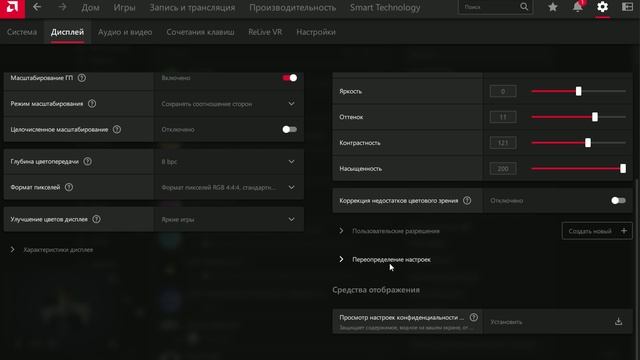The image size is (640, 360).
Task: Show help for Просмотр настроек конфиденциальности
Action: (473, 317)
